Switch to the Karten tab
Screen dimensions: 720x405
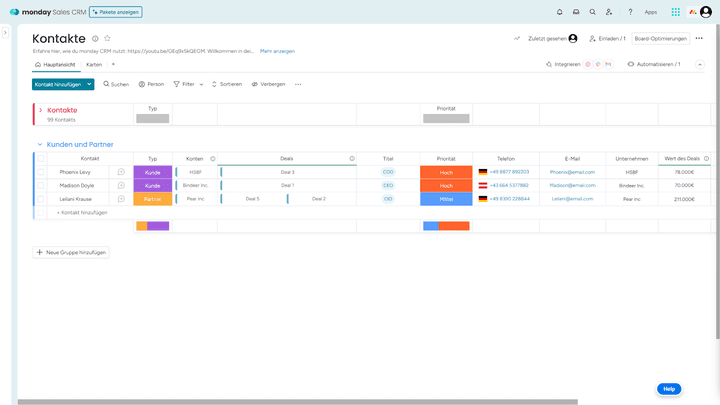(x=94, y=64)
